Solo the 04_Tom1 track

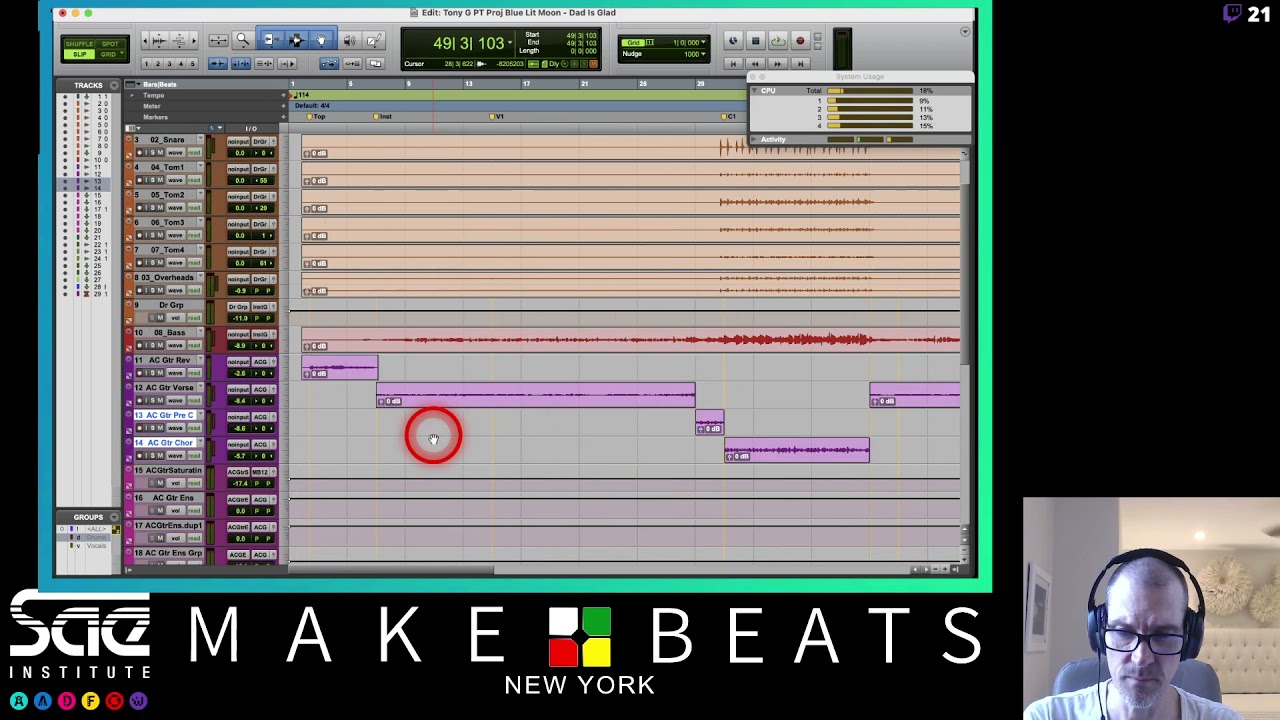152,180
